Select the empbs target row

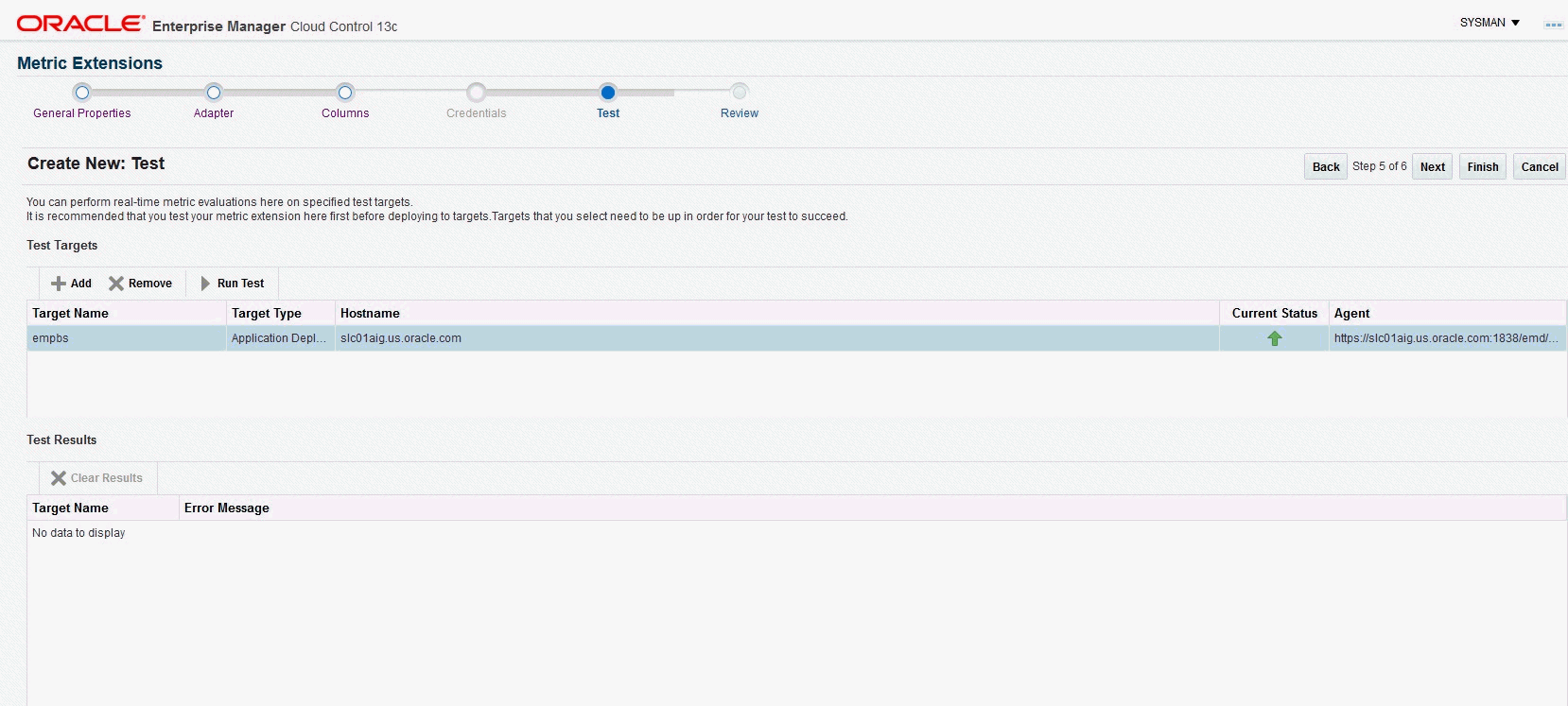click(796, 338)
